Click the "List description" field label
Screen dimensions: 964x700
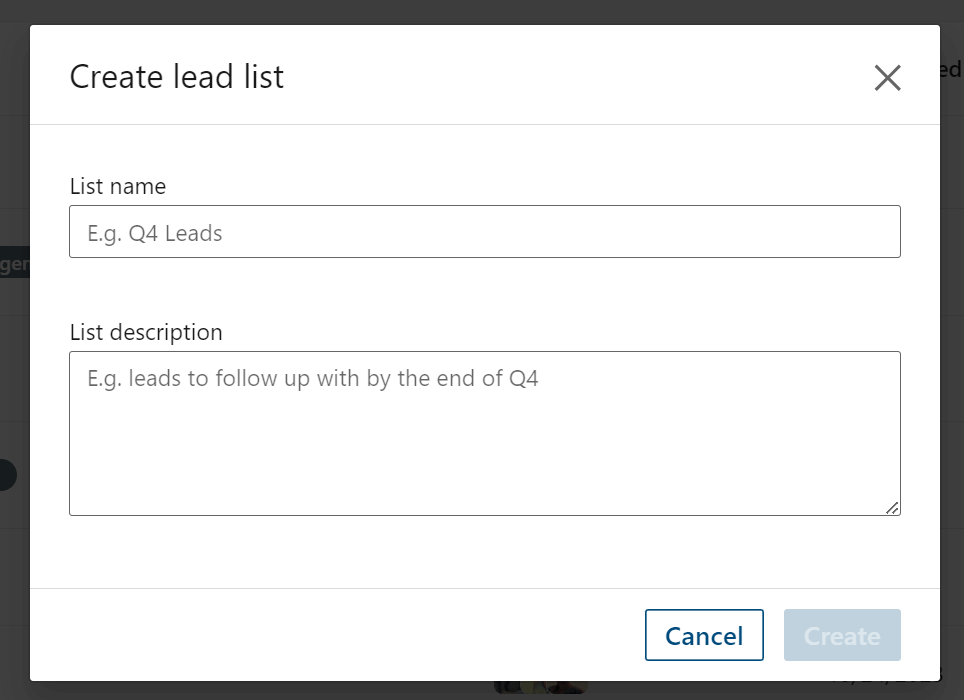tap(146, 332)
